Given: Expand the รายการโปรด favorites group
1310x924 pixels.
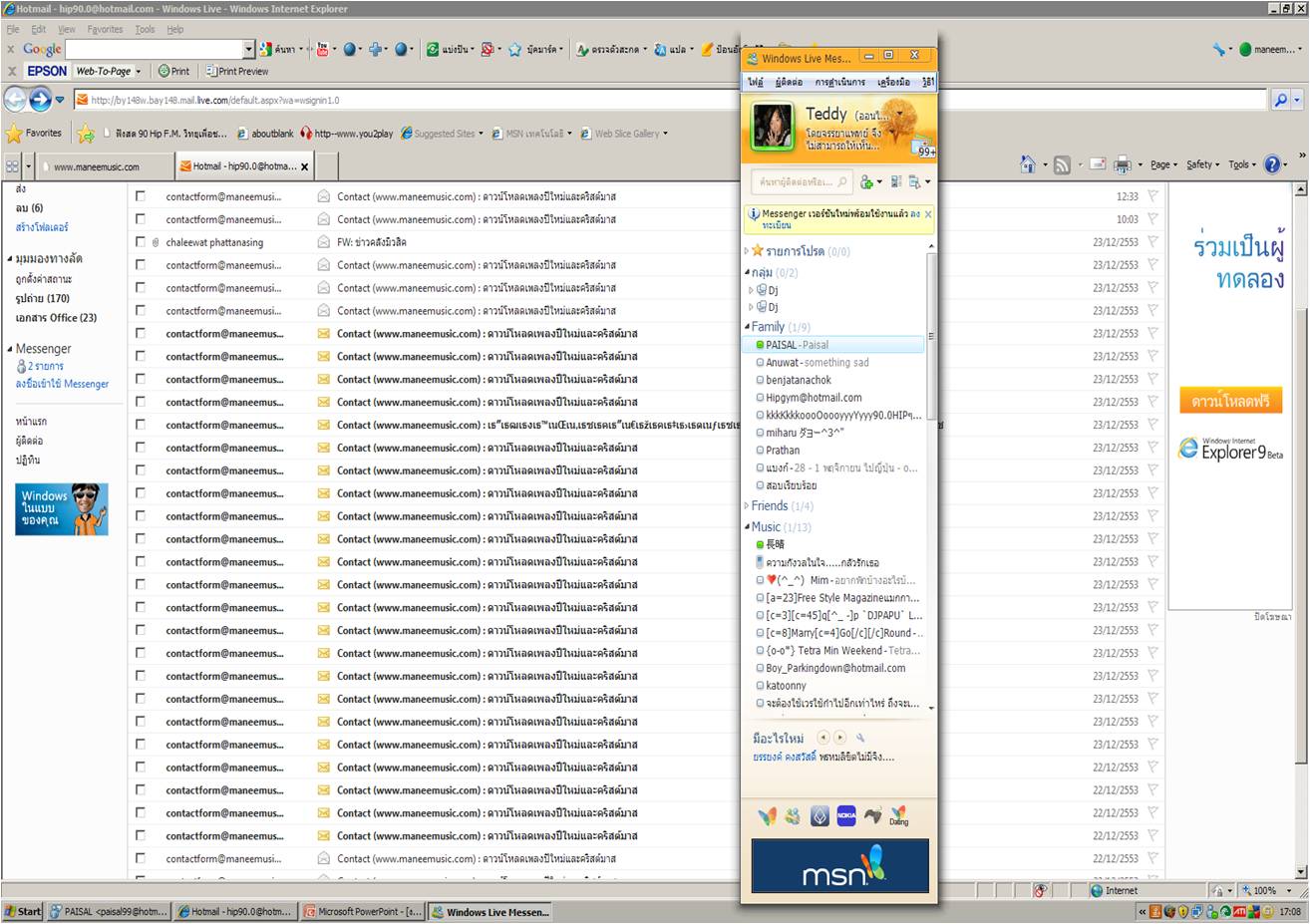Looking at the screenshot, I should [x=747, y=251].
